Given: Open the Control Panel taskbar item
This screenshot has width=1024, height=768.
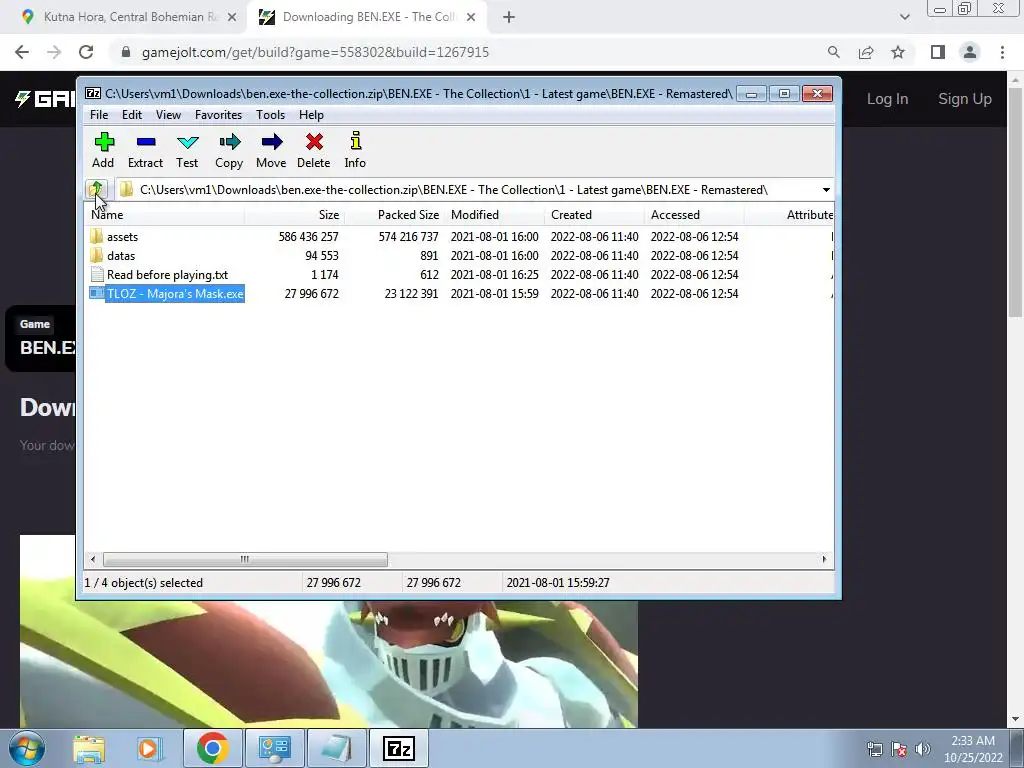Looking at the screenshot, I should point(274,748).
